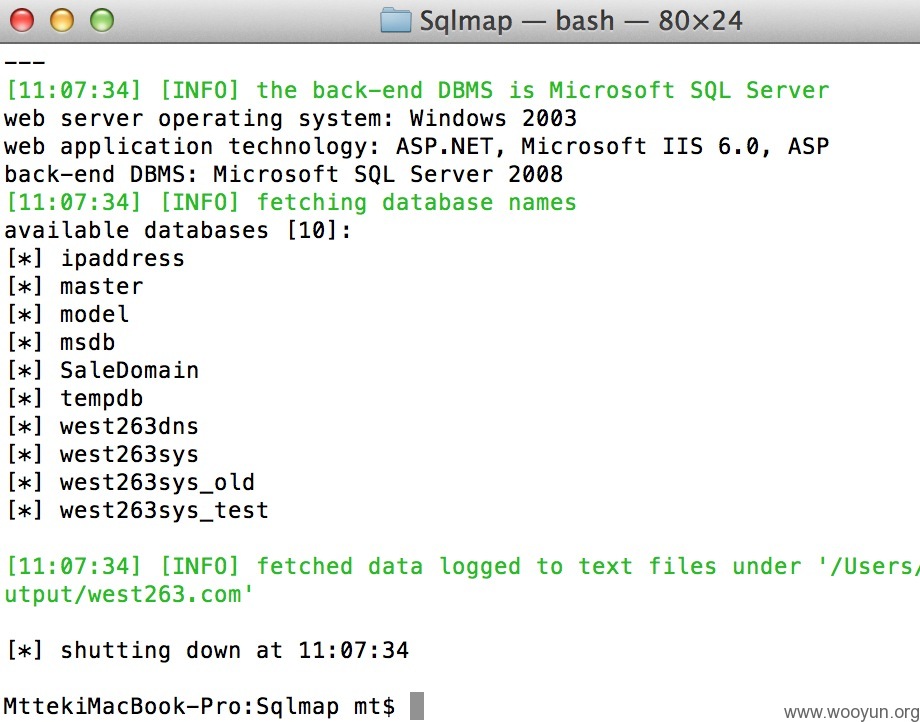Screen dimensions: 920x722
Task: Click the yellow minimize window button
Action: point(62,20)
